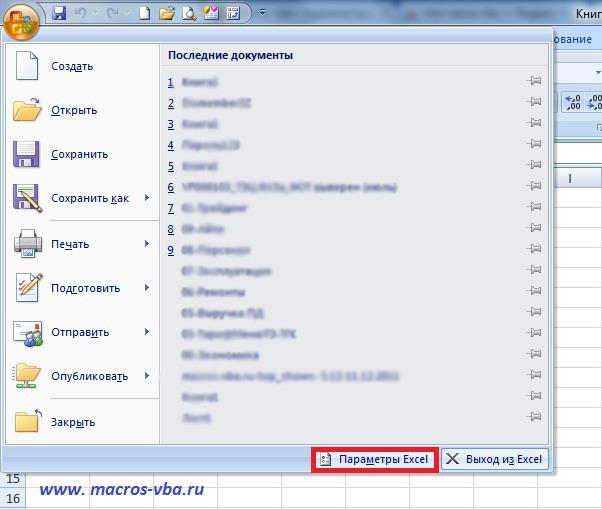The image size is (602, 509).
Task: Choose Создать in the Office menu
Action: click(83, 66)
